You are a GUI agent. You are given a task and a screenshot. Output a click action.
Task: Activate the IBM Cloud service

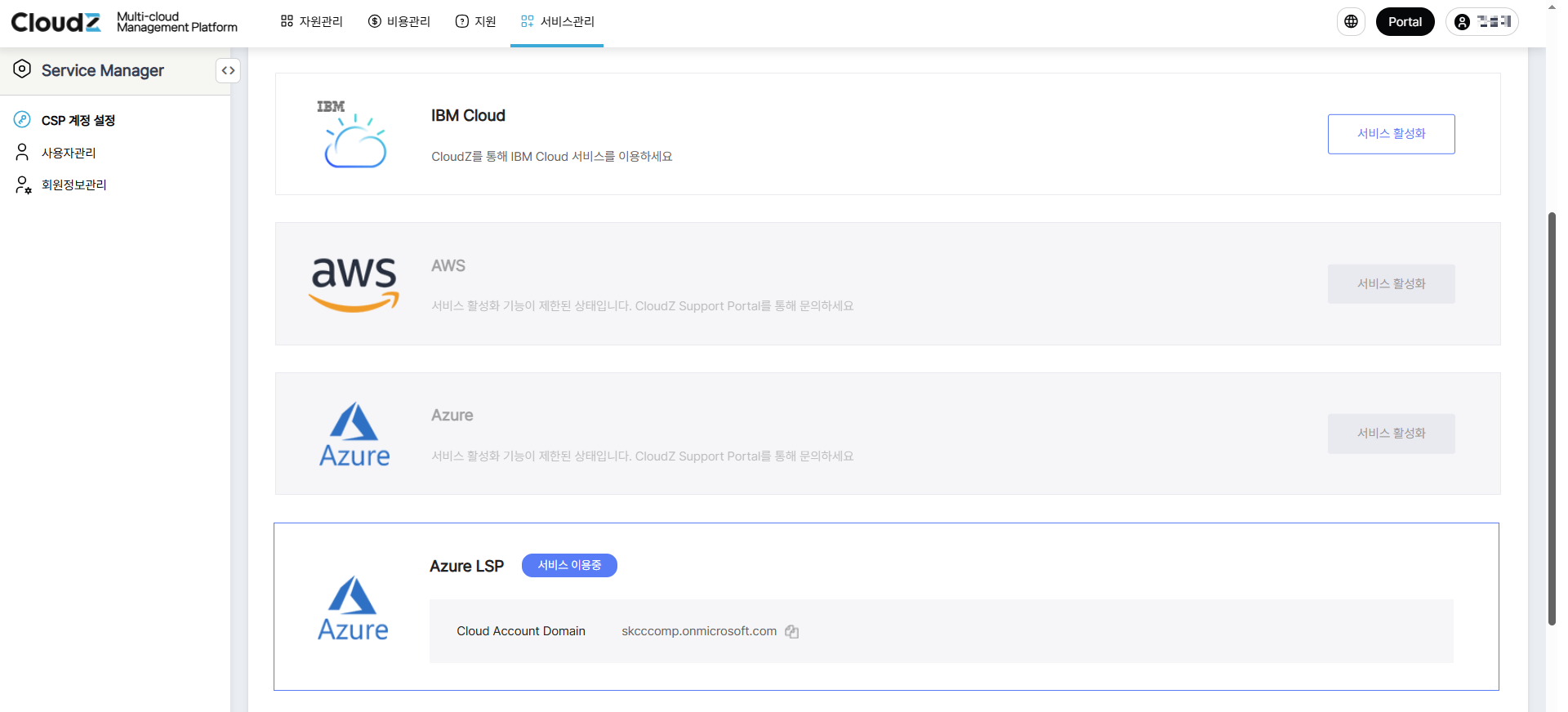click(x=1391, y=134)
